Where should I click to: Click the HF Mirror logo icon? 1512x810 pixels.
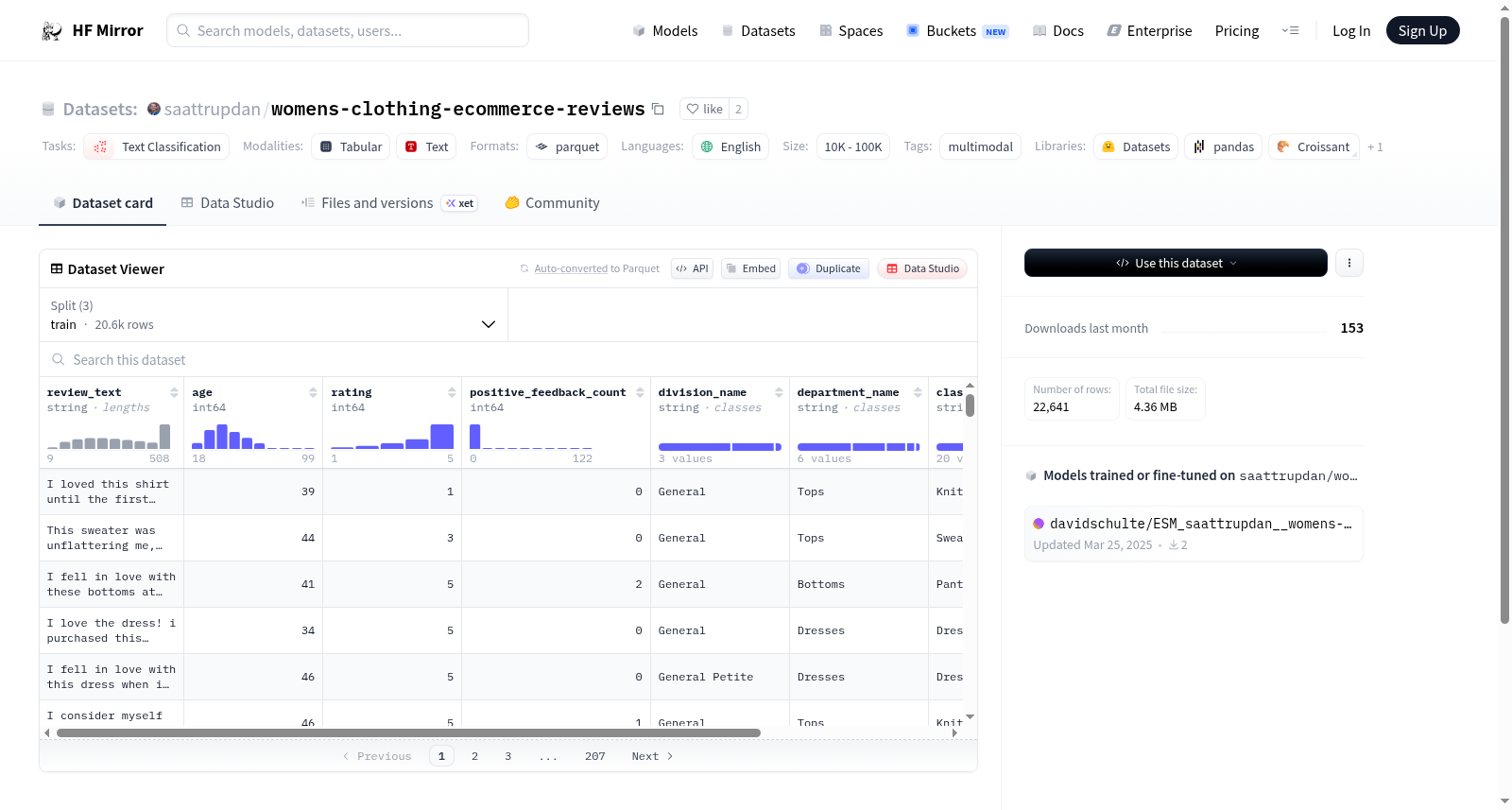[52, 31]
